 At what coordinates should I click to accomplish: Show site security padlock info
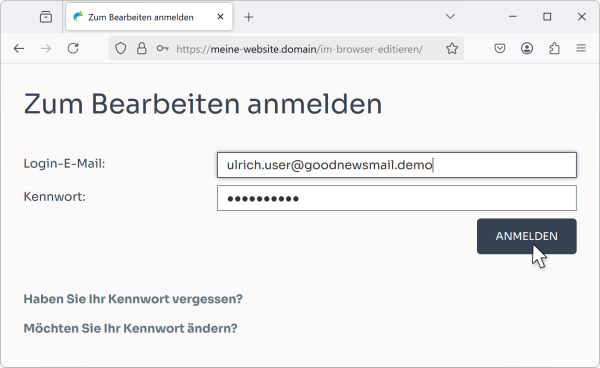(x=142, y=49)
